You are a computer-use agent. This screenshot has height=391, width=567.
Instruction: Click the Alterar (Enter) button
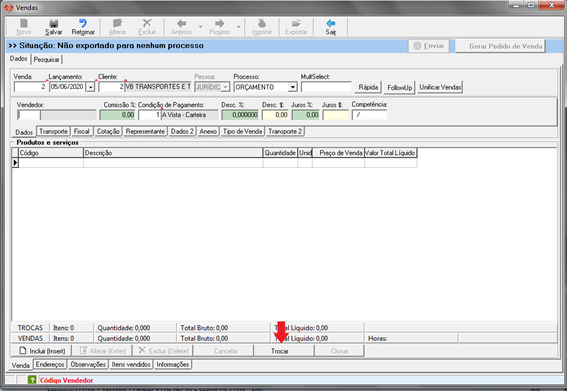pos(102,351)
